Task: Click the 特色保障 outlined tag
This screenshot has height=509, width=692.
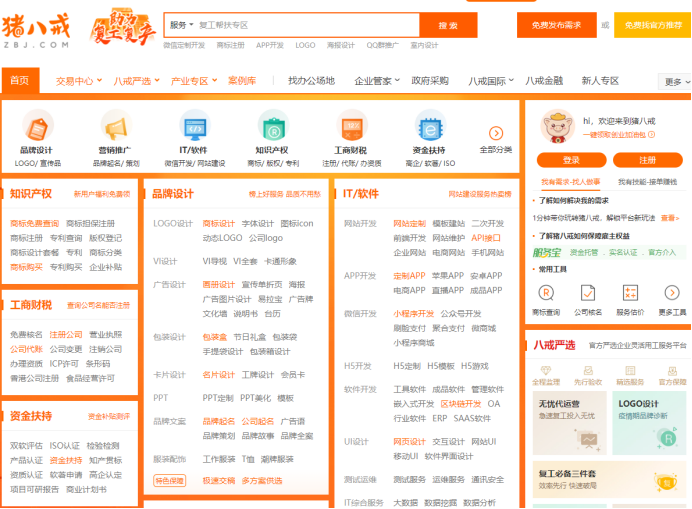Action: [169, 481]
